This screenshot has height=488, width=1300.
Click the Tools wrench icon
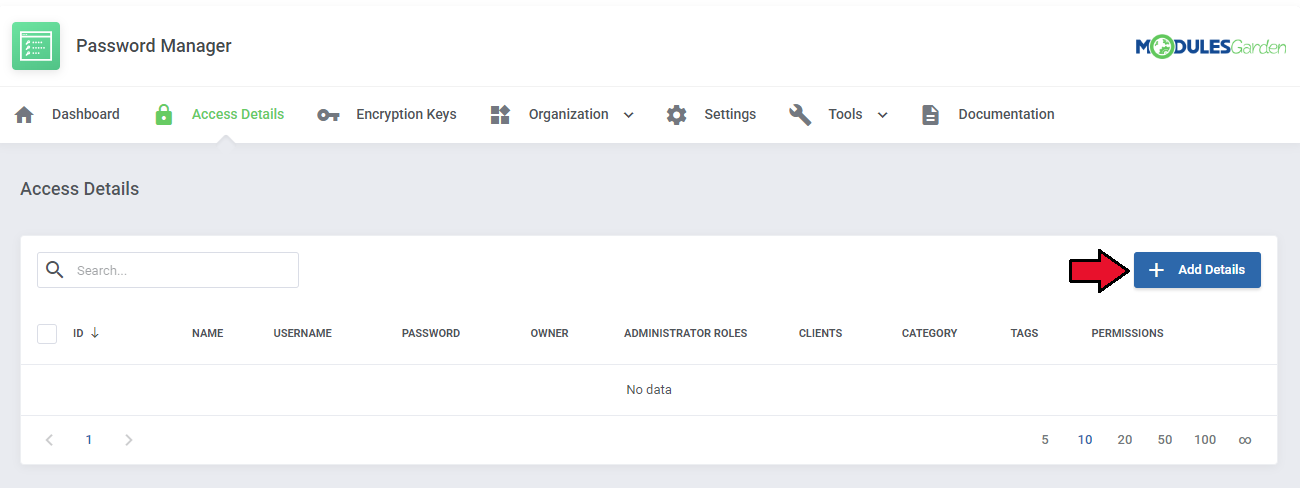[x=800, y=114]
